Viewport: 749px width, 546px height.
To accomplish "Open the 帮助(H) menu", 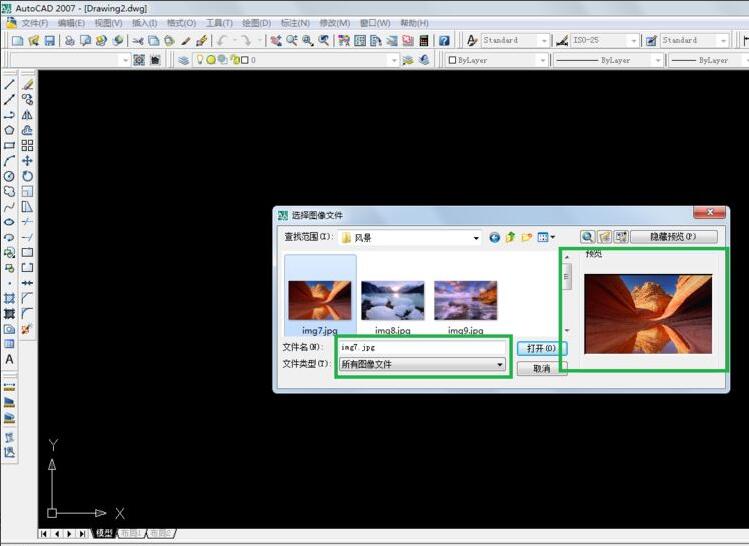I will click(x=414, y=23).
